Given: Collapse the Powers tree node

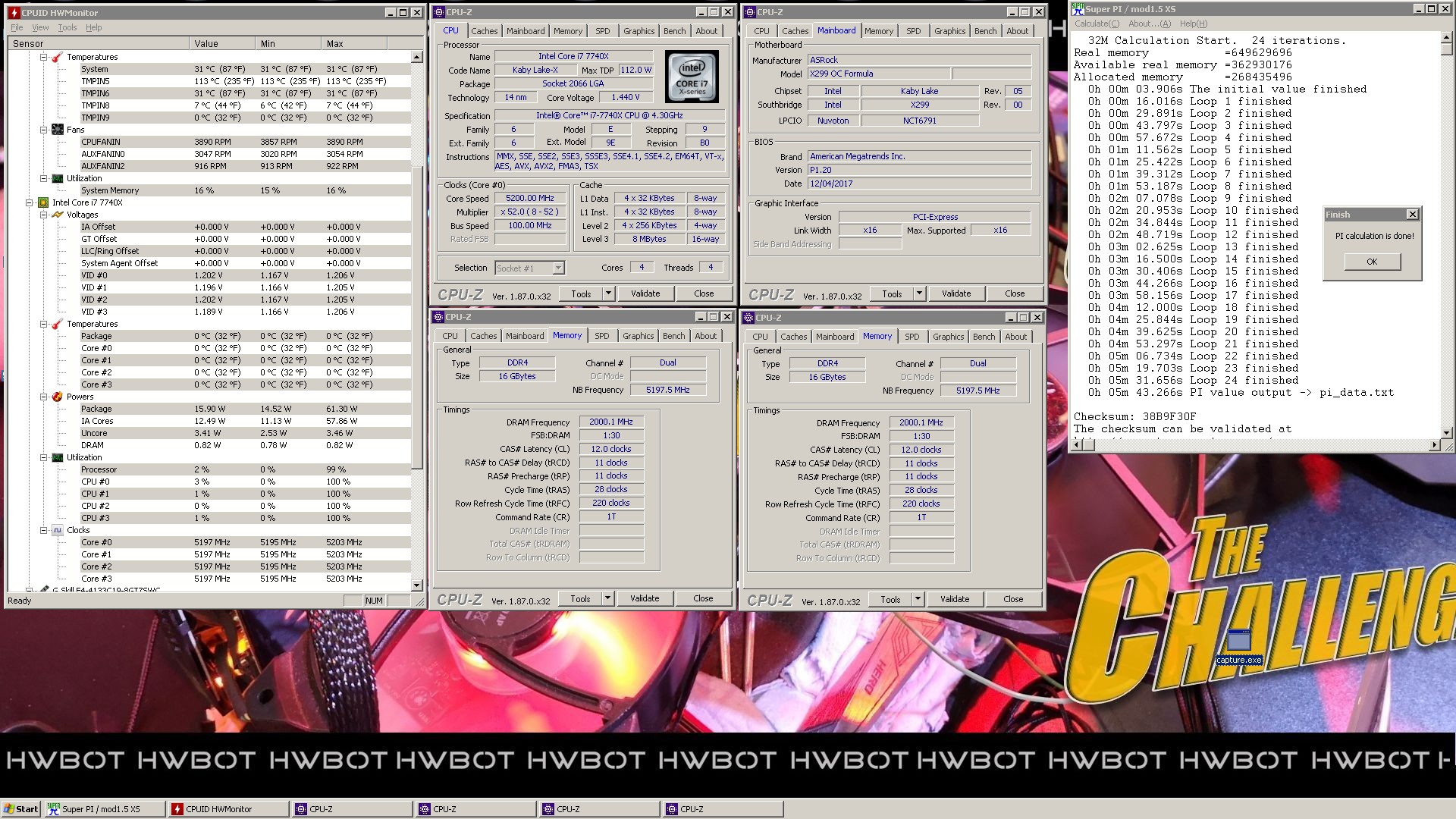Looking at the screenshot, I should tap(43, 397).
